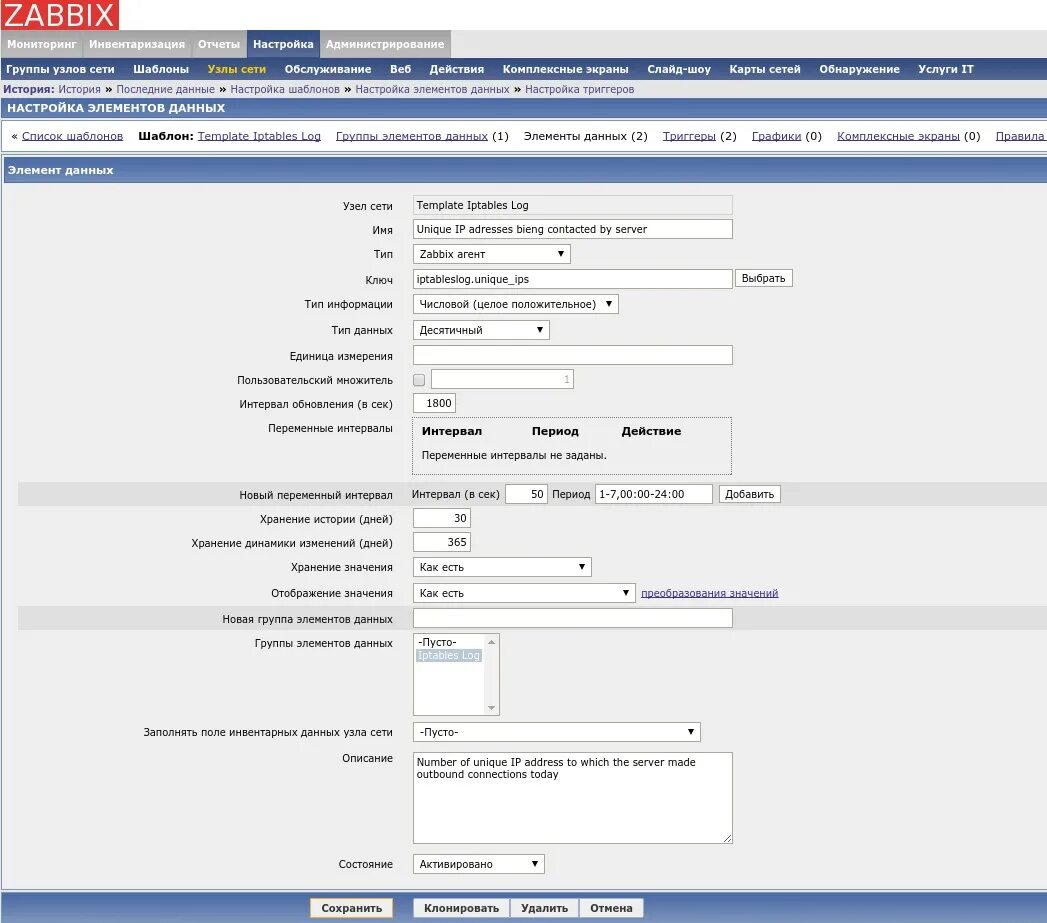Go to Группы узлов сети submenu
This screenshot has width=1047, height=923.
point(60,69)
